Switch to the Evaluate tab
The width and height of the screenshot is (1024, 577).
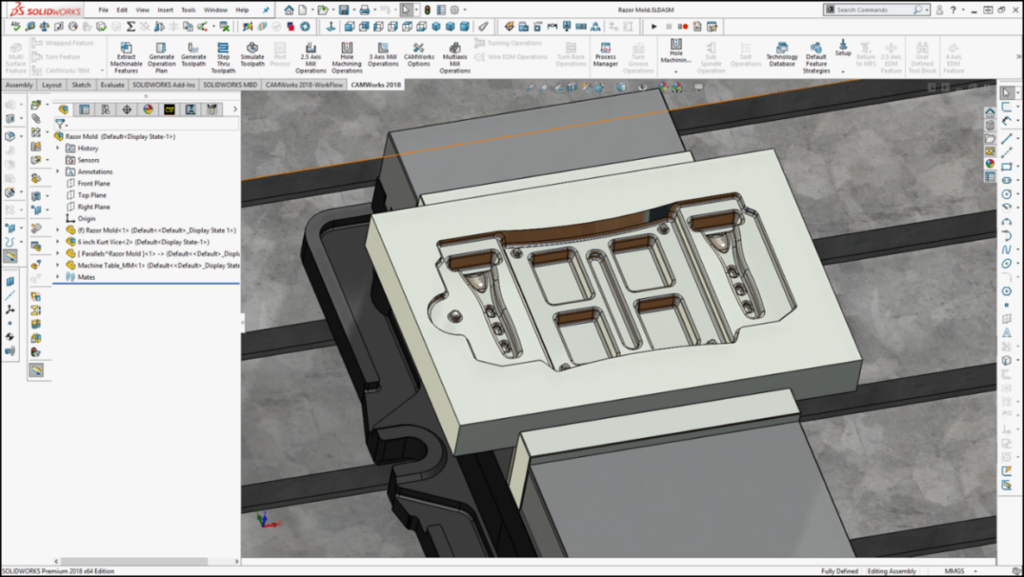click(x=112, y=85)
